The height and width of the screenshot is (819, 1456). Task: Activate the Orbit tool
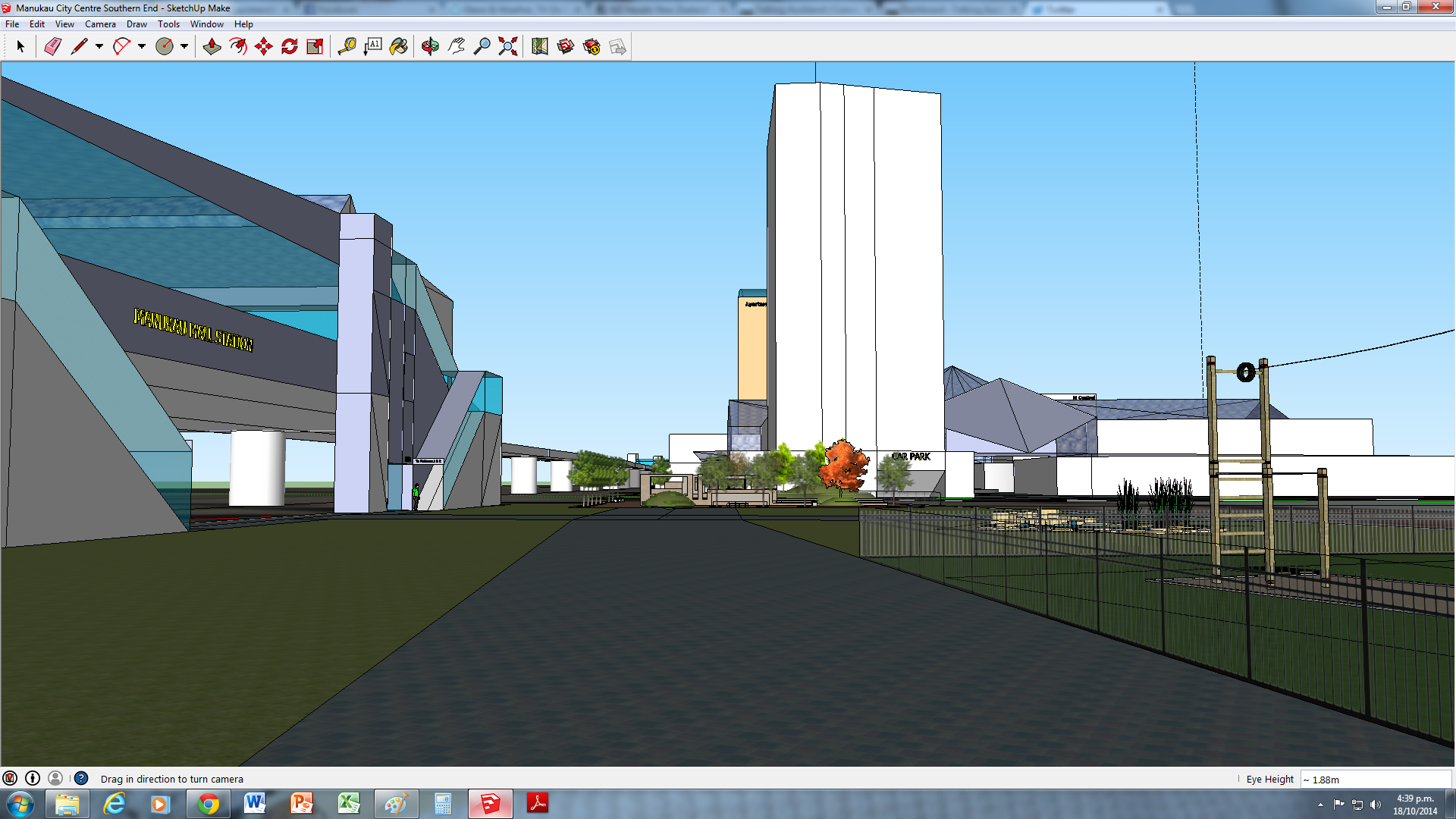pyautogui.click(x=430, y=47)
